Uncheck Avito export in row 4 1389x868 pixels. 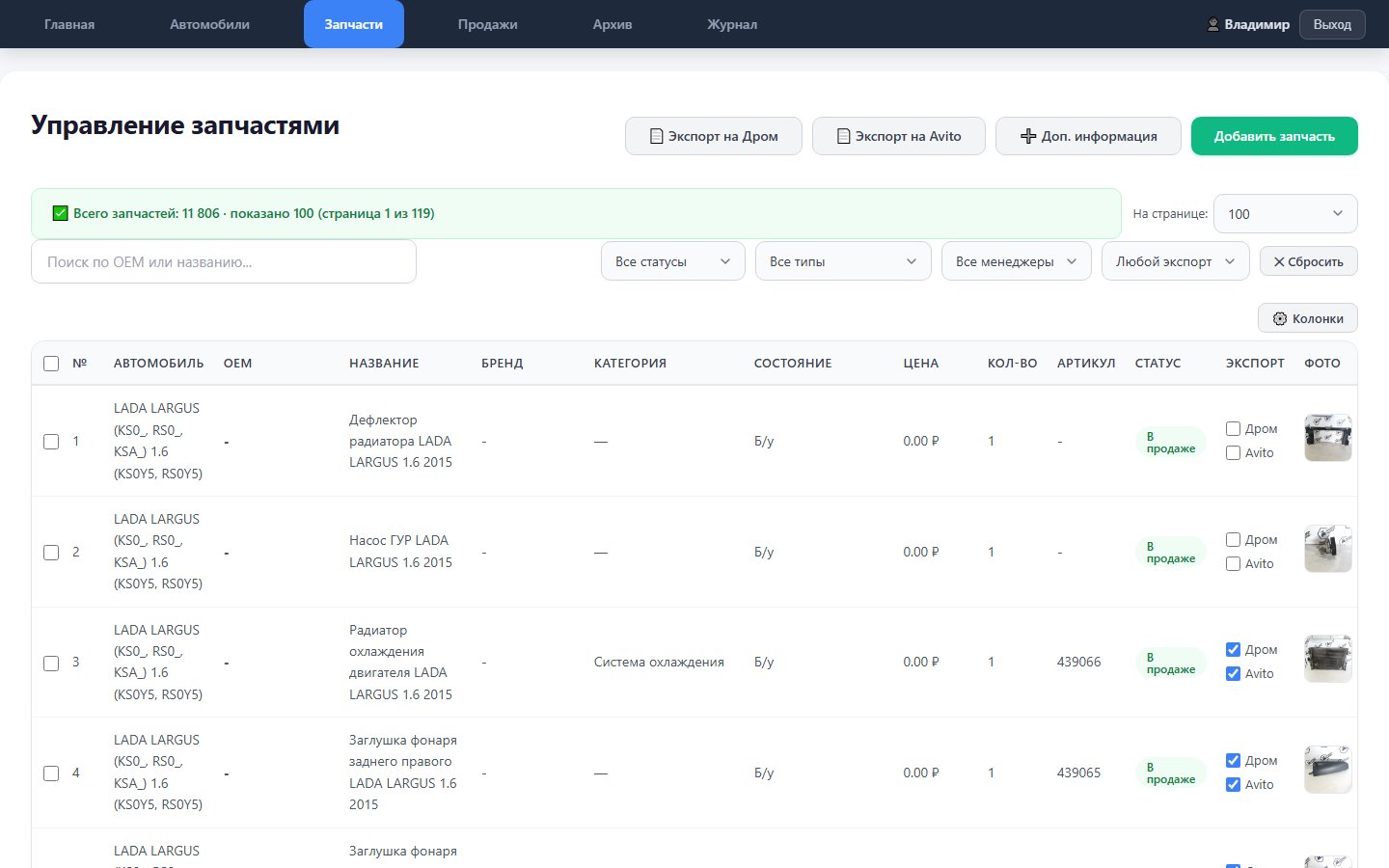[1233, 784]
